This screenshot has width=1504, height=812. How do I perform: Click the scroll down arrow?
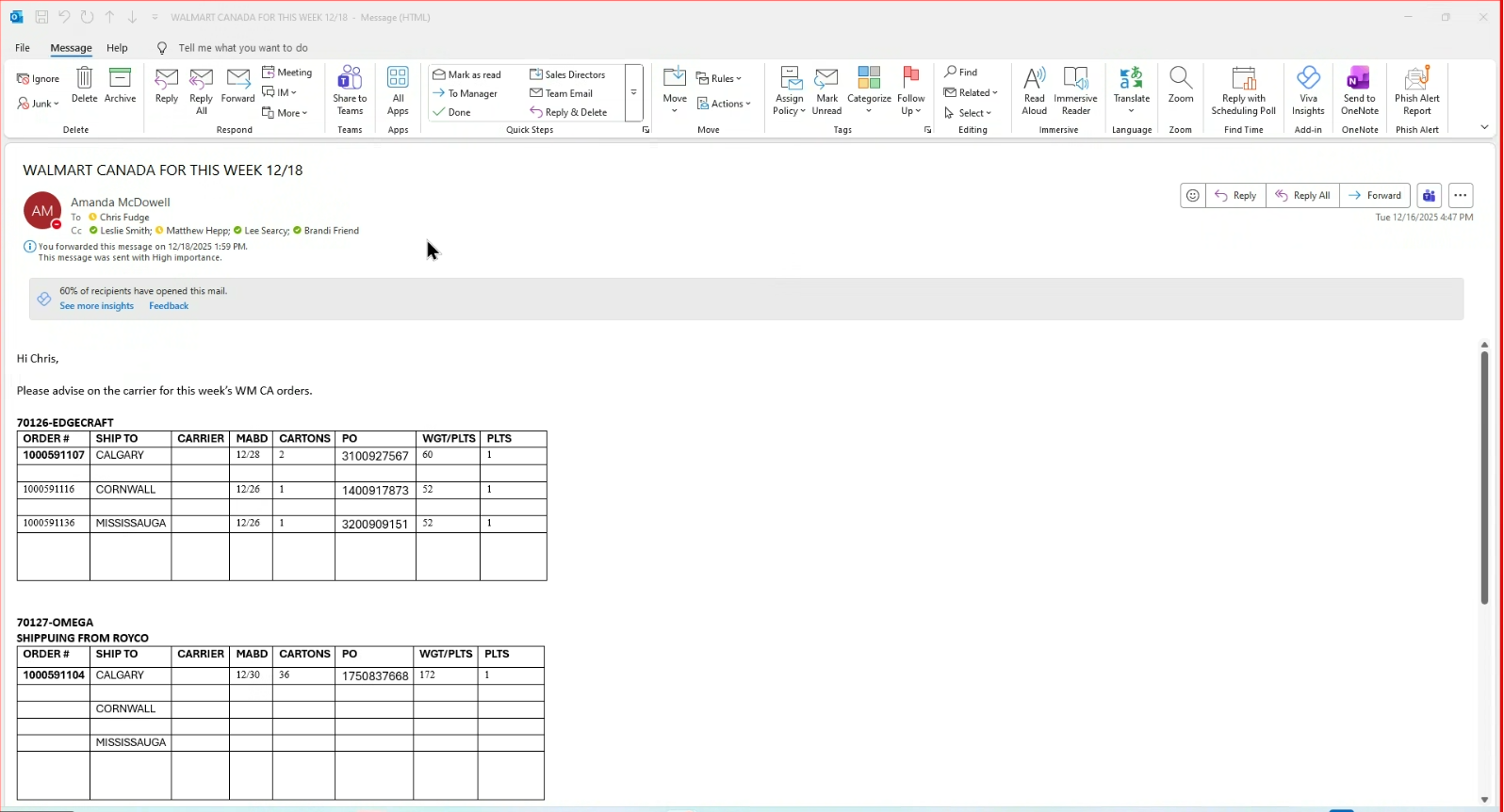(x=1484, y=800)
